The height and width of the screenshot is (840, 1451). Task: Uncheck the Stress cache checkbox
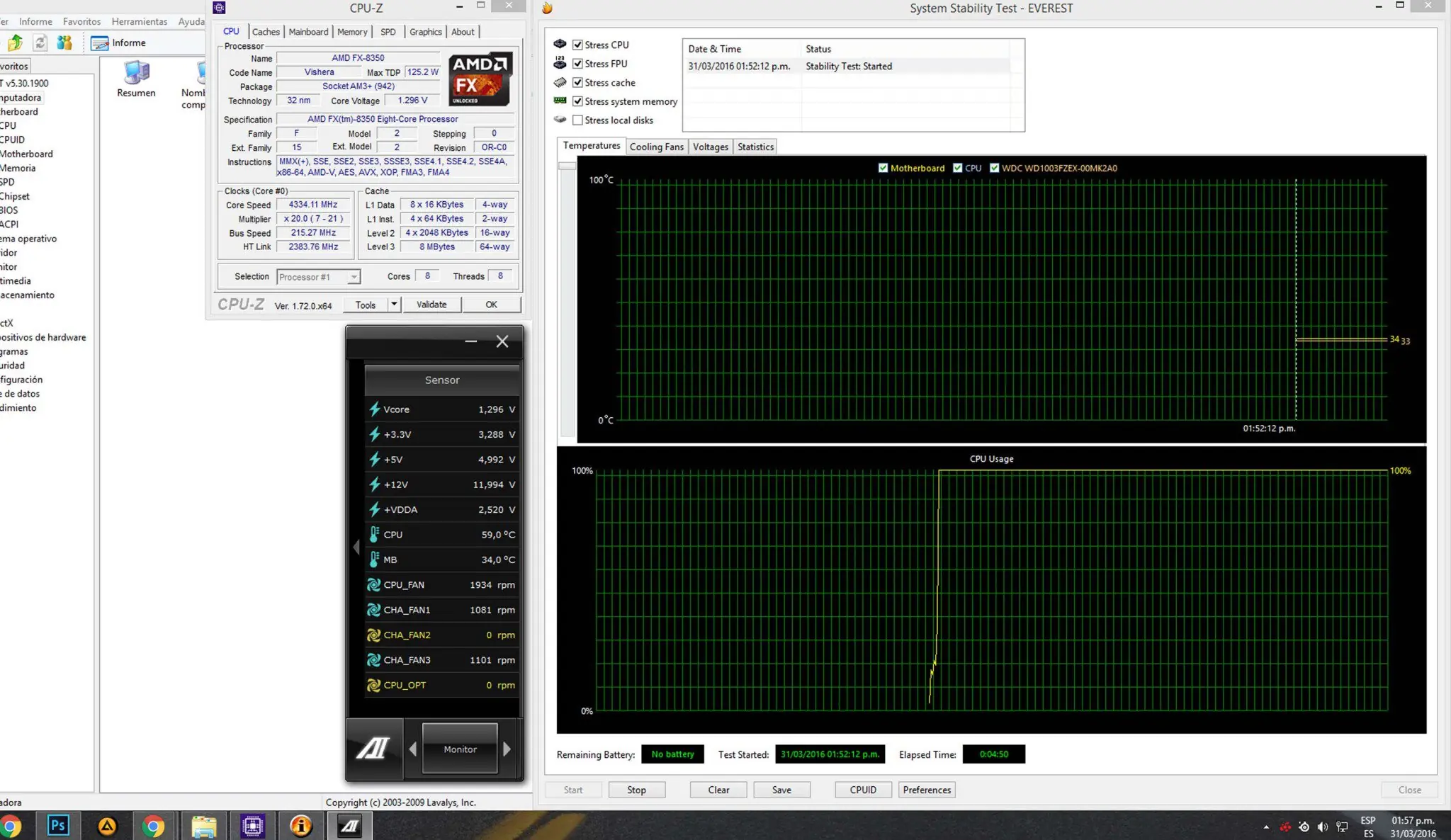[x=577, y=82]
